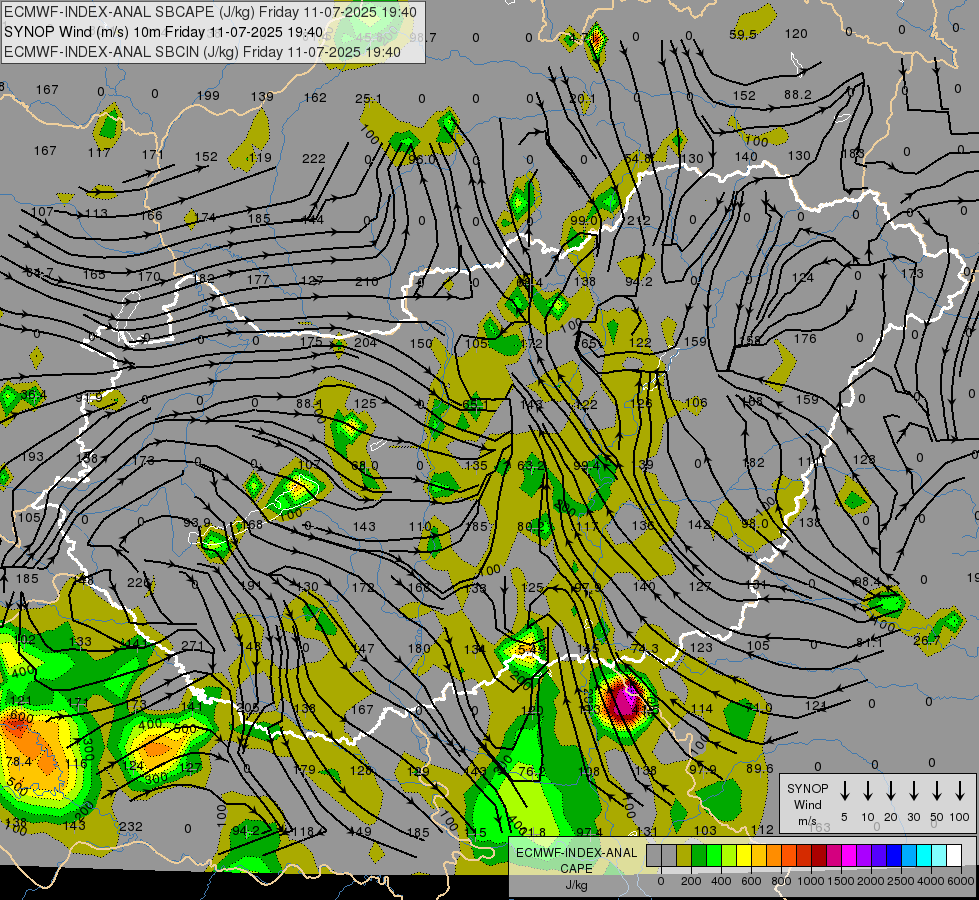Screen dimensions: 979x900
Task: Click the map value '226'
Action: click(x=139, y=583)
